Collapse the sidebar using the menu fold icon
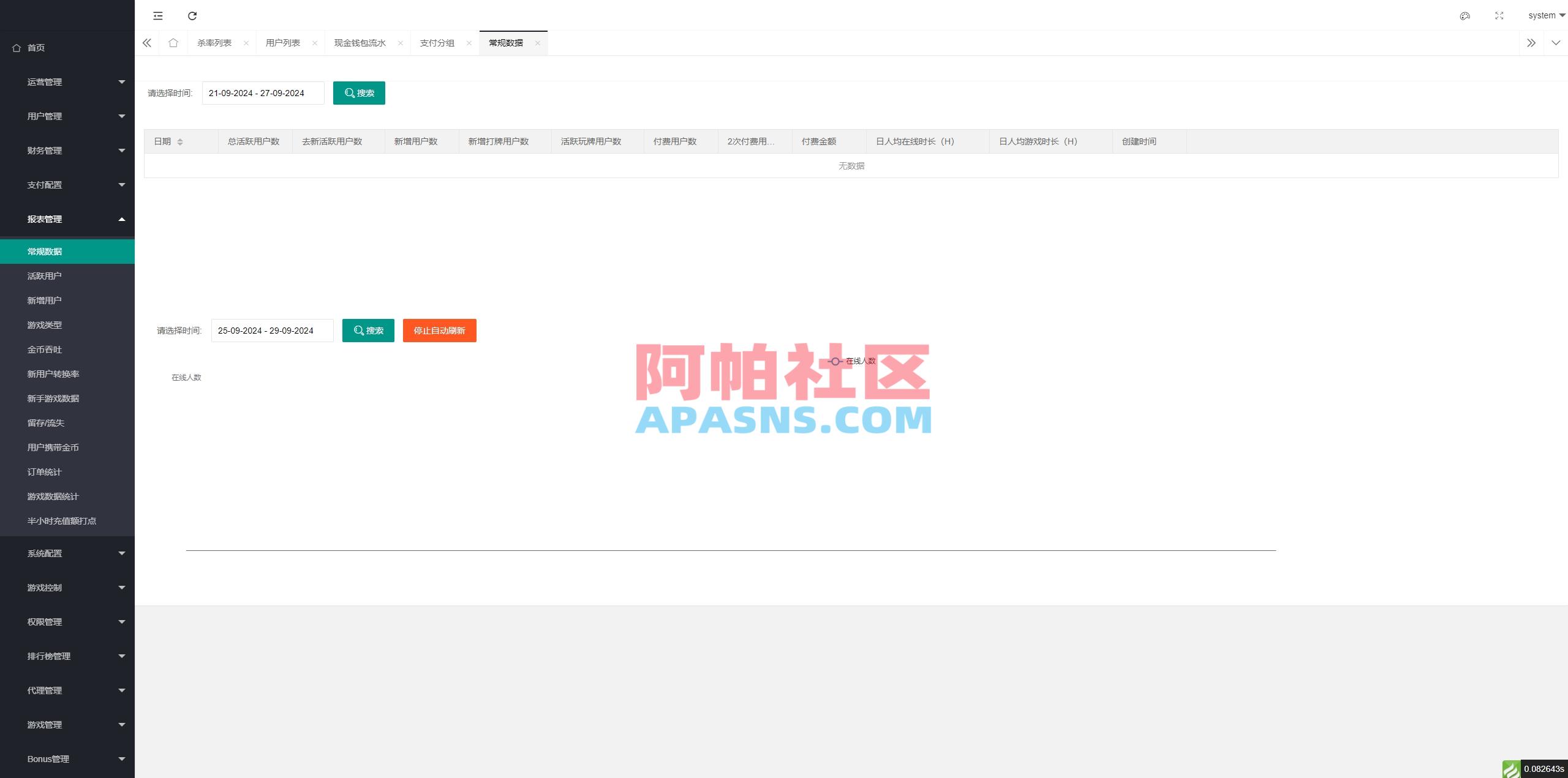 click(158, 15)
